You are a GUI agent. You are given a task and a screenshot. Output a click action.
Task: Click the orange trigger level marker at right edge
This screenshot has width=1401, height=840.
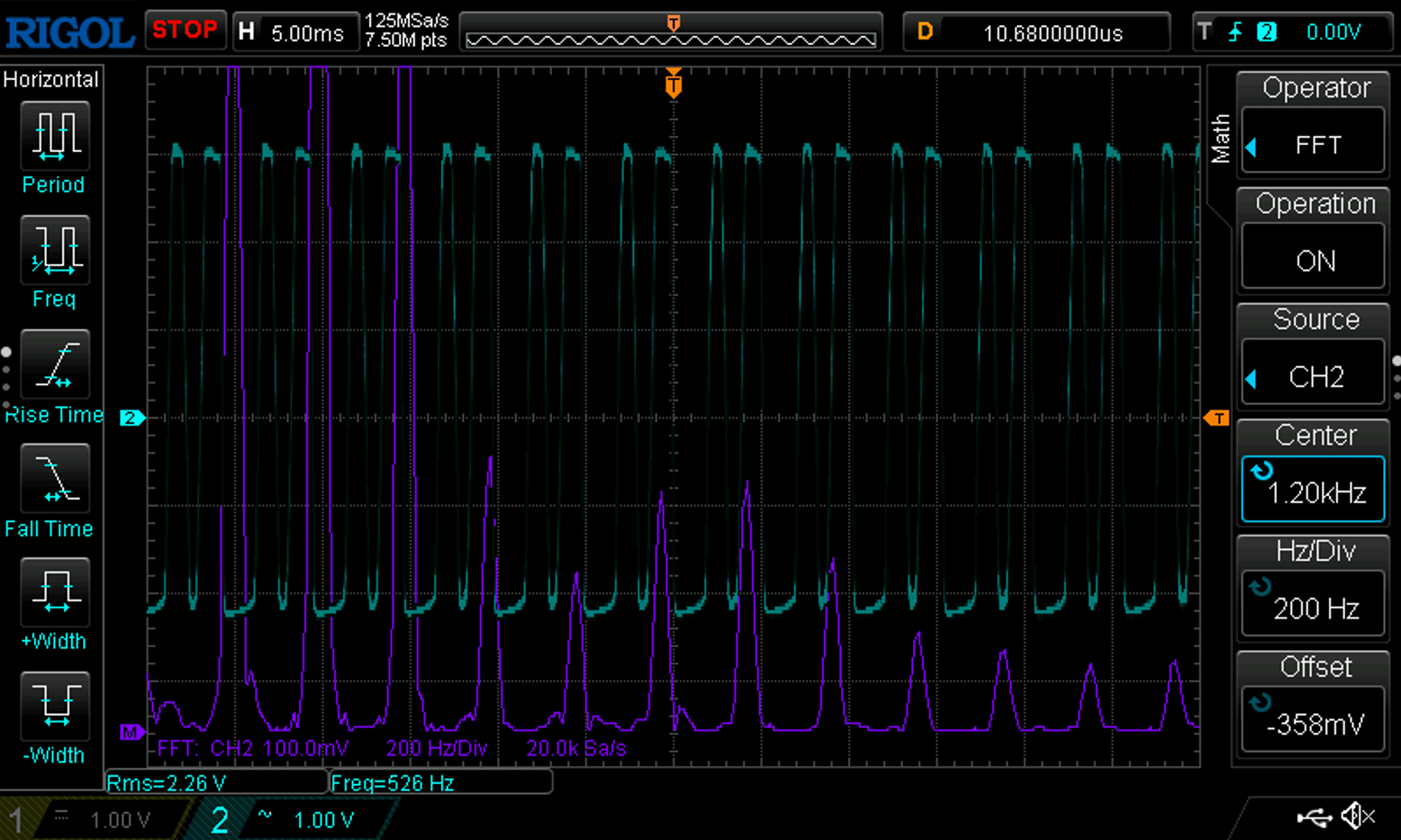coord(1216,418)
